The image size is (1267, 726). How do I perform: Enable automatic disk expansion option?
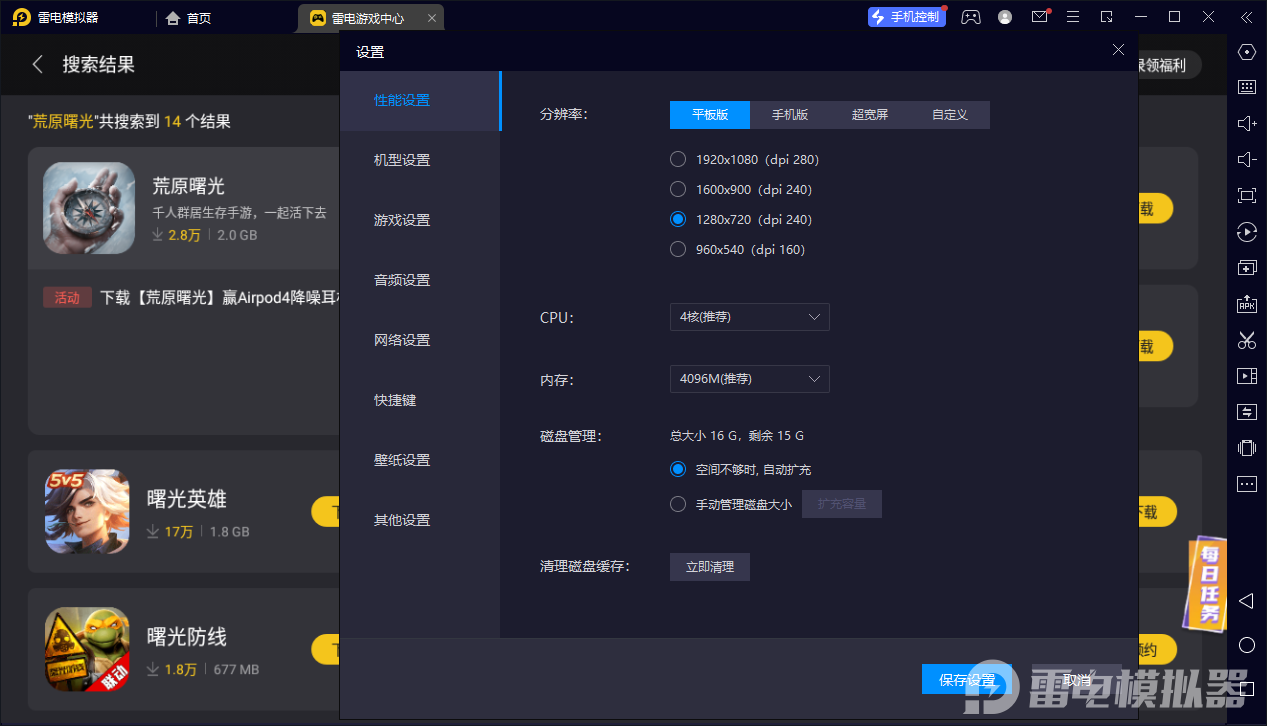pyautogui.click(x=677, y=468)
